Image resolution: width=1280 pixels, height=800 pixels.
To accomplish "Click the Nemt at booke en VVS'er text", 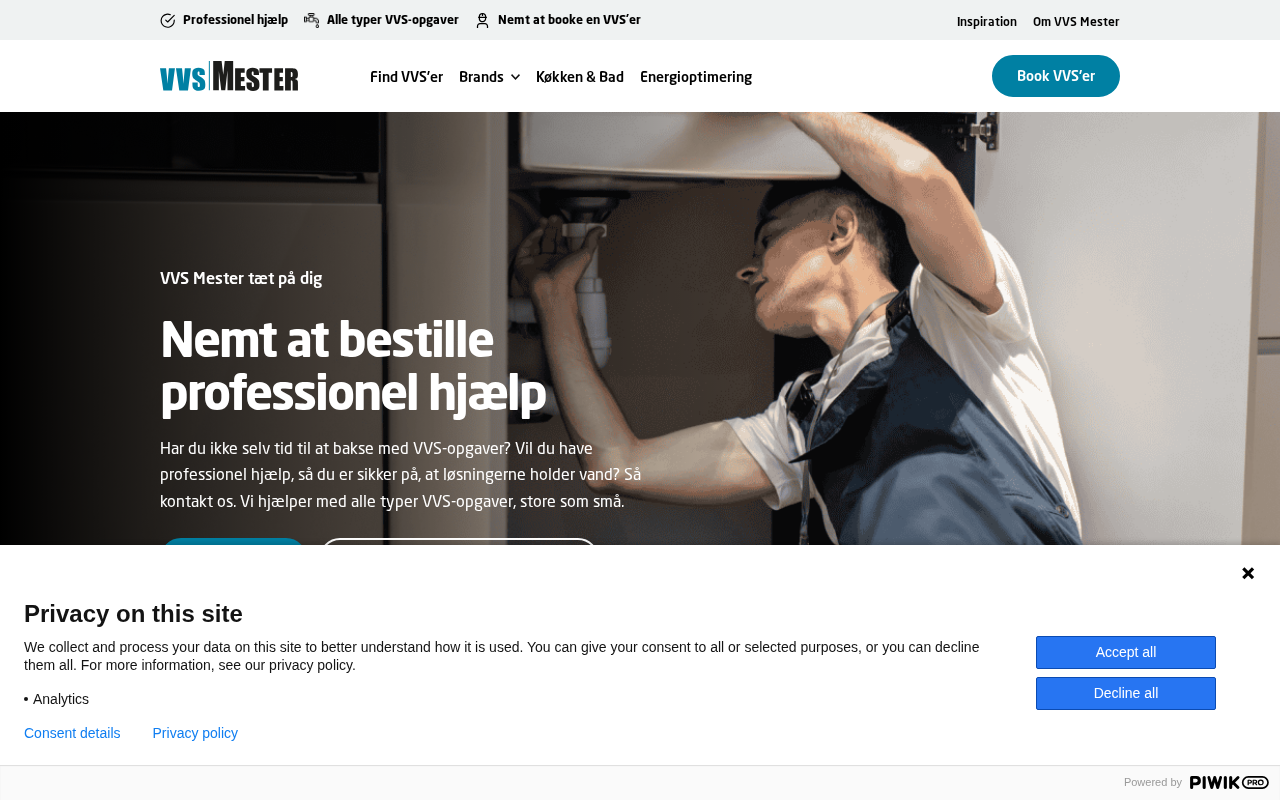I will (569, 20).
